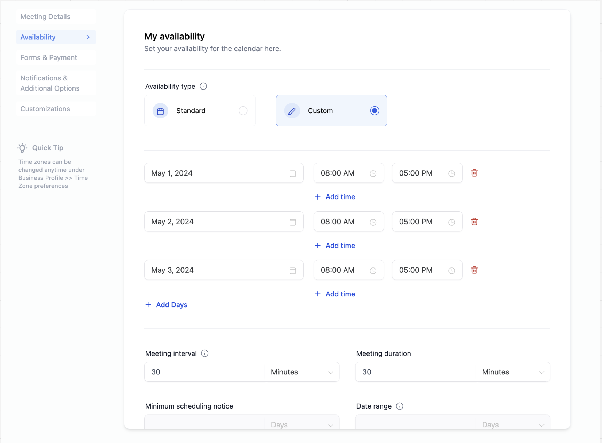Click the May 2 08:00 AM start time
Screen dimensions: 602x443
pos(349,222)
